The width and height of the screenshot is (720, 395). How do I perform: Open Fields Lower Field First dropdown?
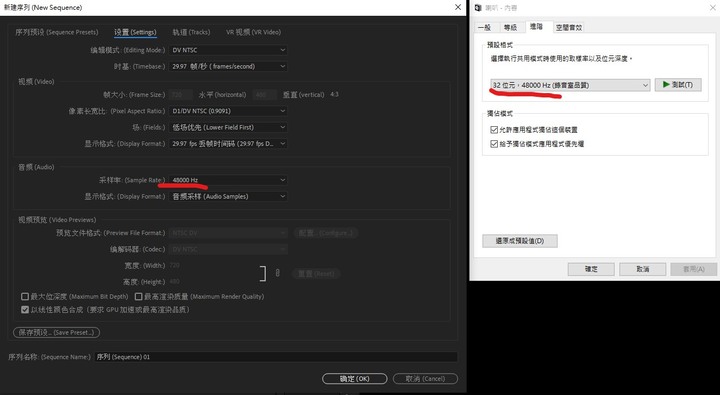(228, 127)
